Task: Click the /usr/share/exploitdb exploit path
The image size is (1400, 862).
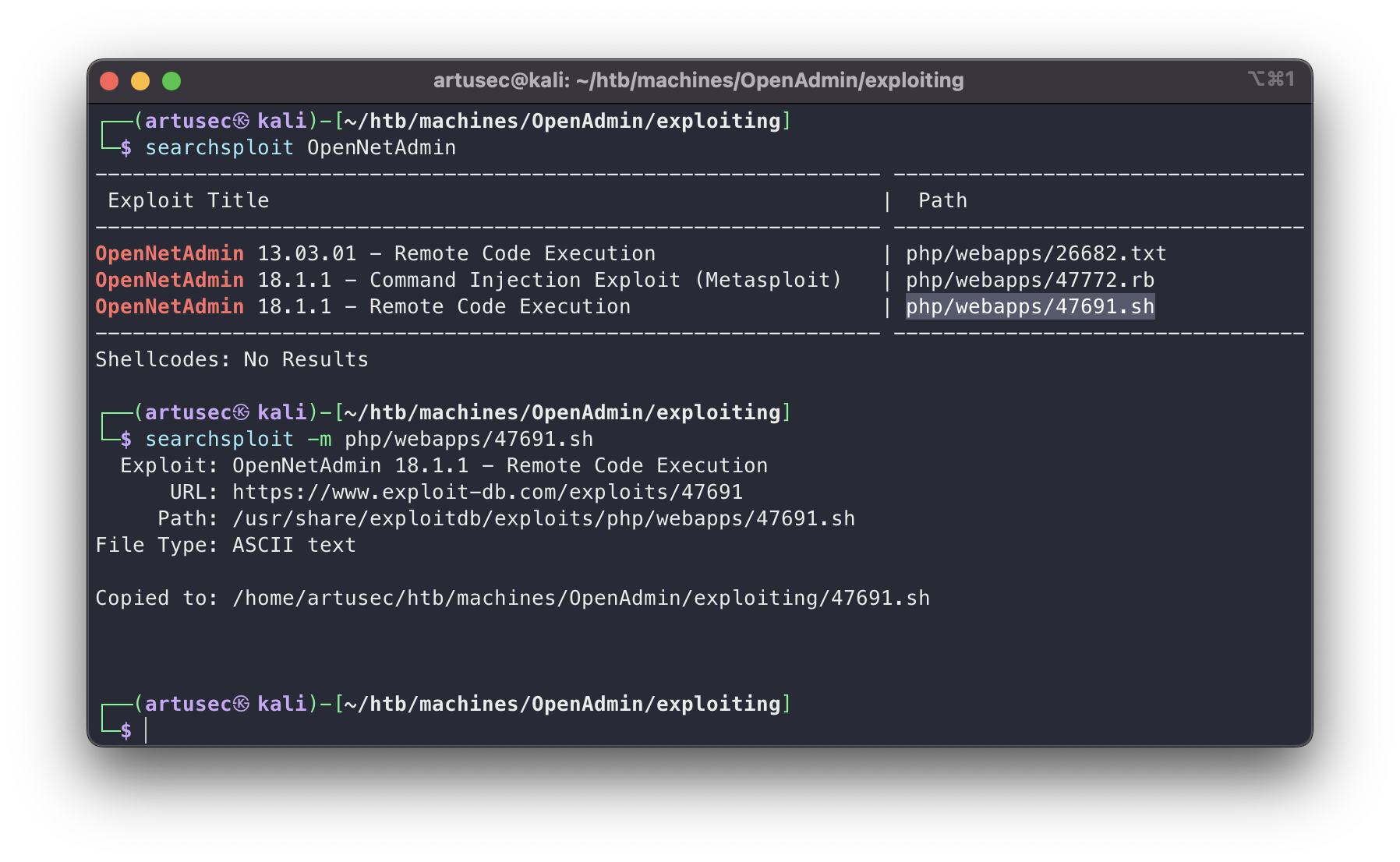Action: click(543, 518)
